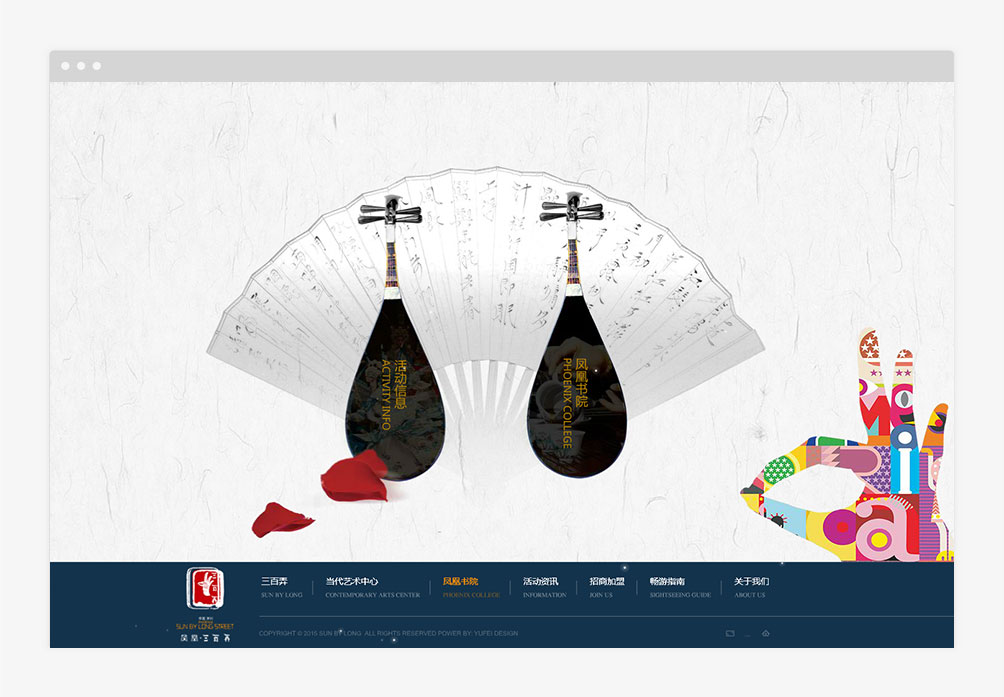Click the third dot in window title bar
The width and height of the screenshot is (1004, 697).
(x=97, y=66)
